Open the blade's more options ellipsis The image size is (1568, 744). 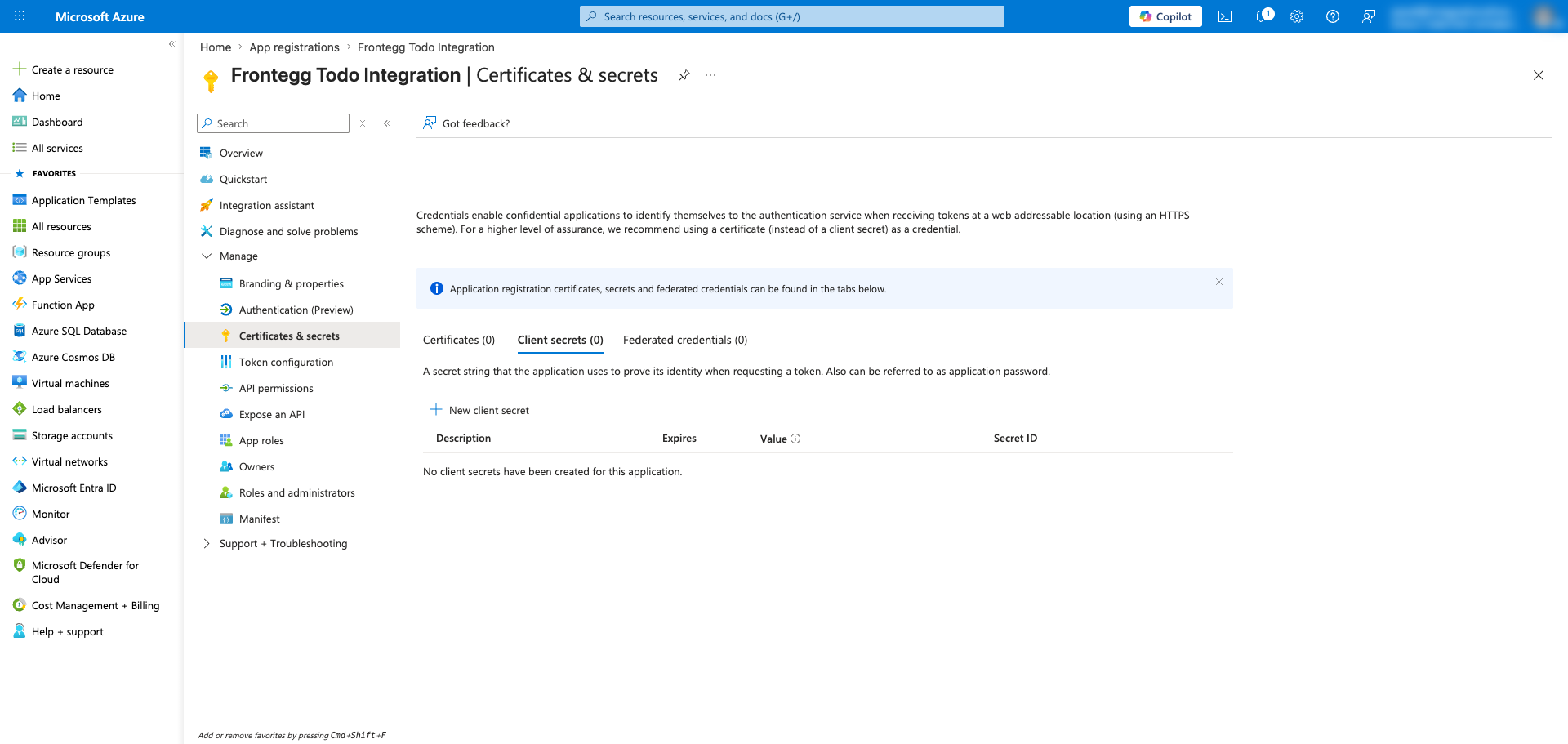click(x=710, y=75)
